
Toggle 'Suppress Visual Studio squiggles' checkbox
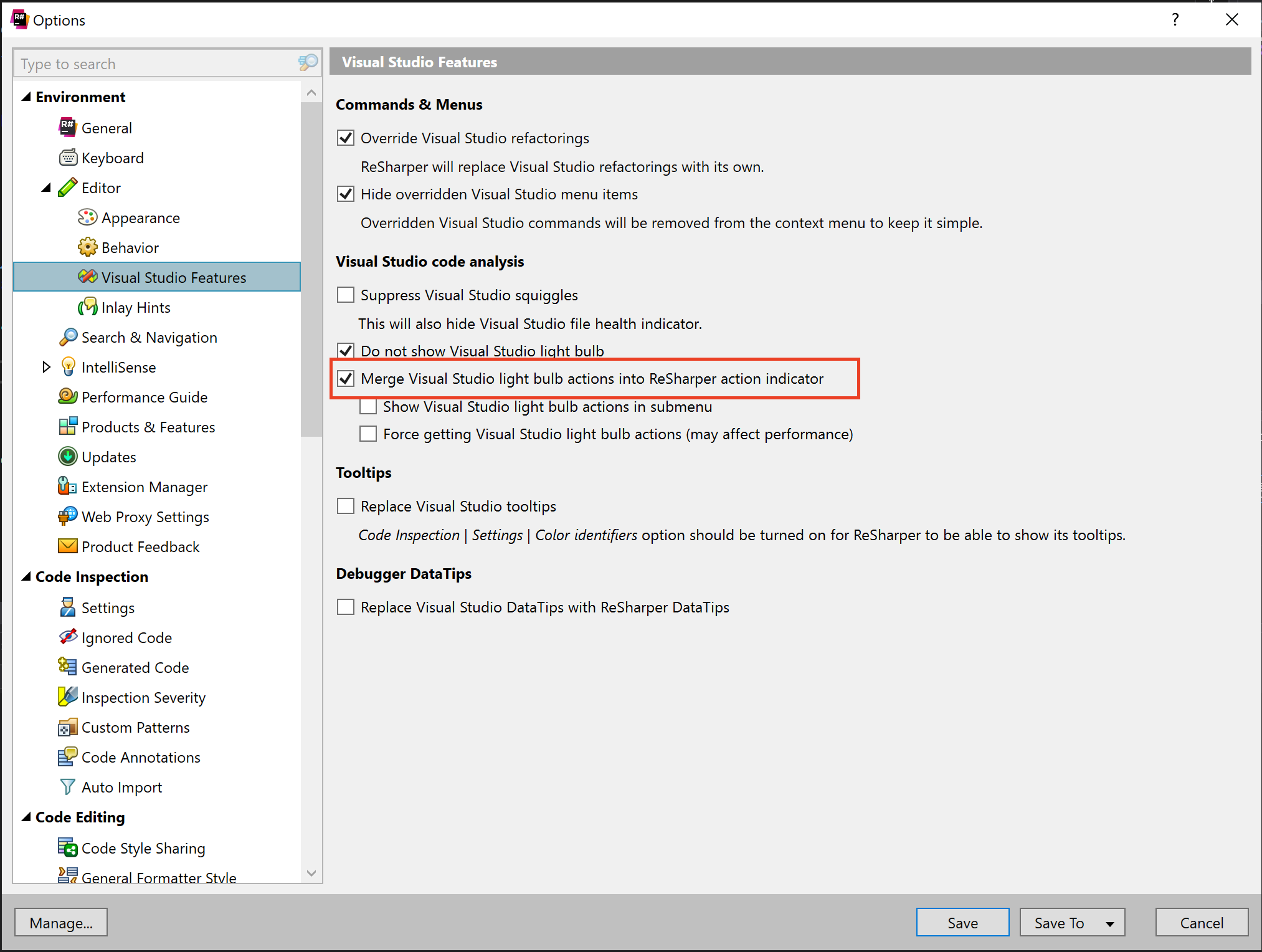[347, 296]
